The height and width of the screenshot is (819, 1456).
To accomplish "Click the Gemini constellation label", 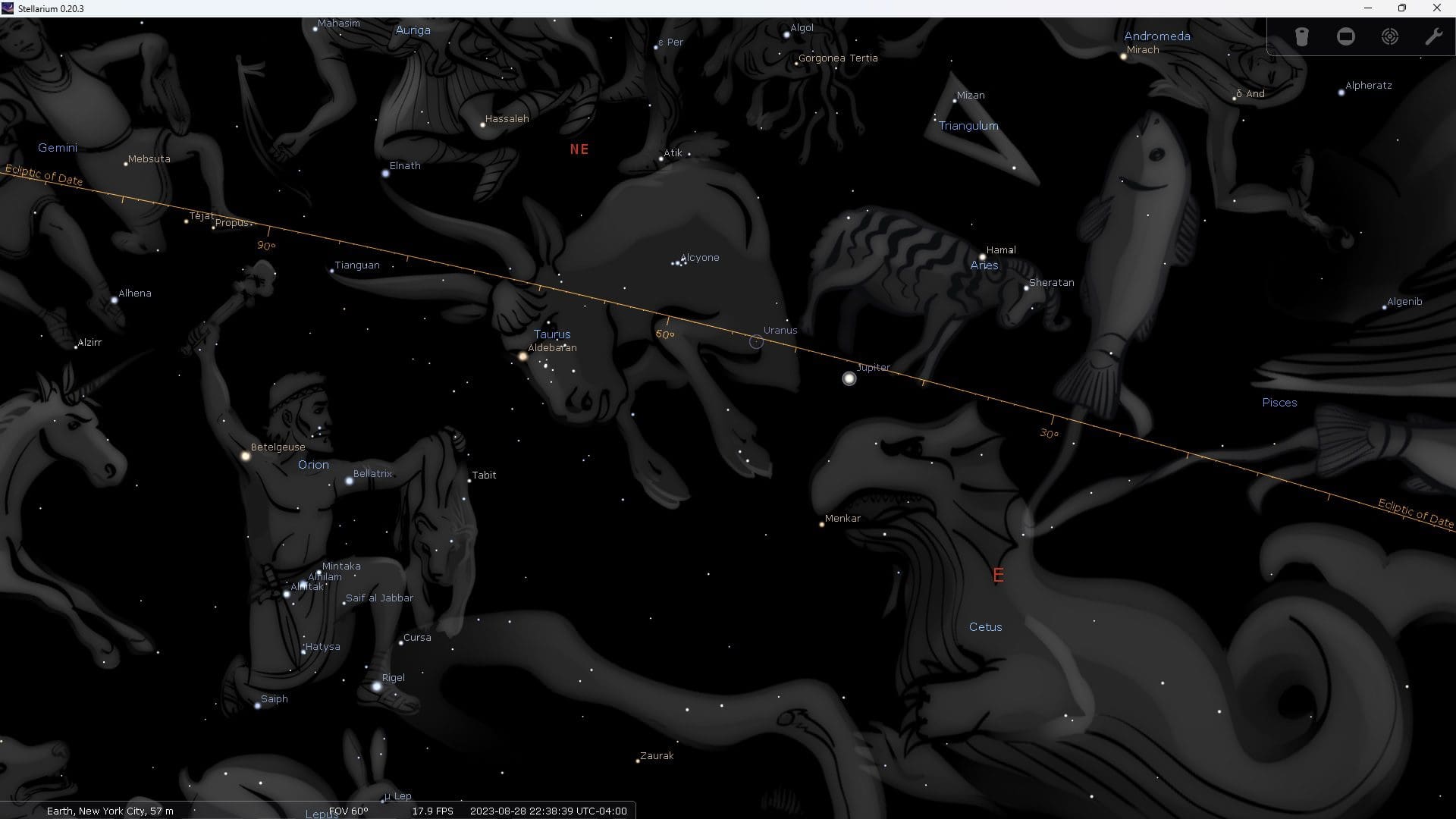I will point(58,148).
